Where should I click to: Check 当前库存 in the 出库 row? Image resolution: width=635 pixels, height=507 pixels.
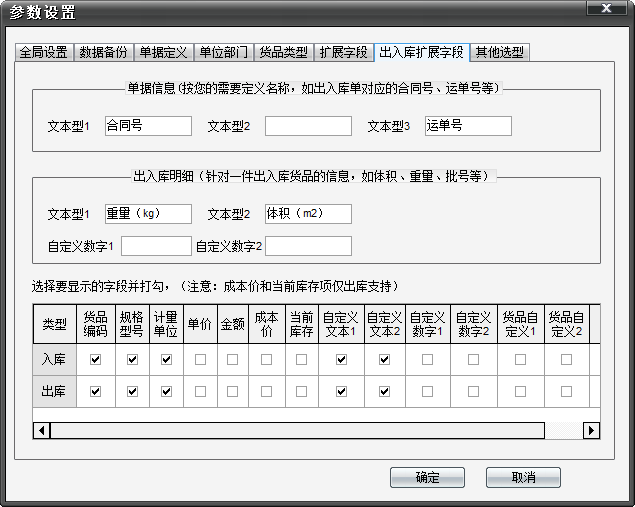[x=301, y=392]
